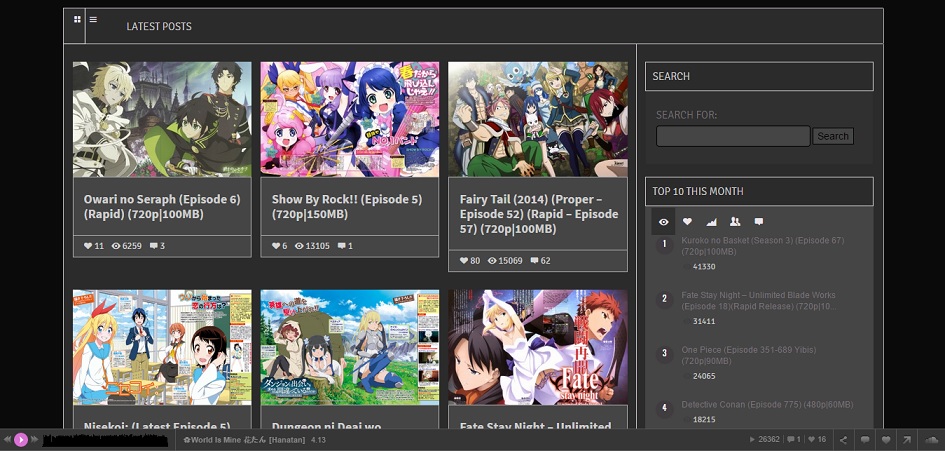The image size is (945, 451).
Task: Select users tab in Top 10 widget
Action: pos(735,222)
